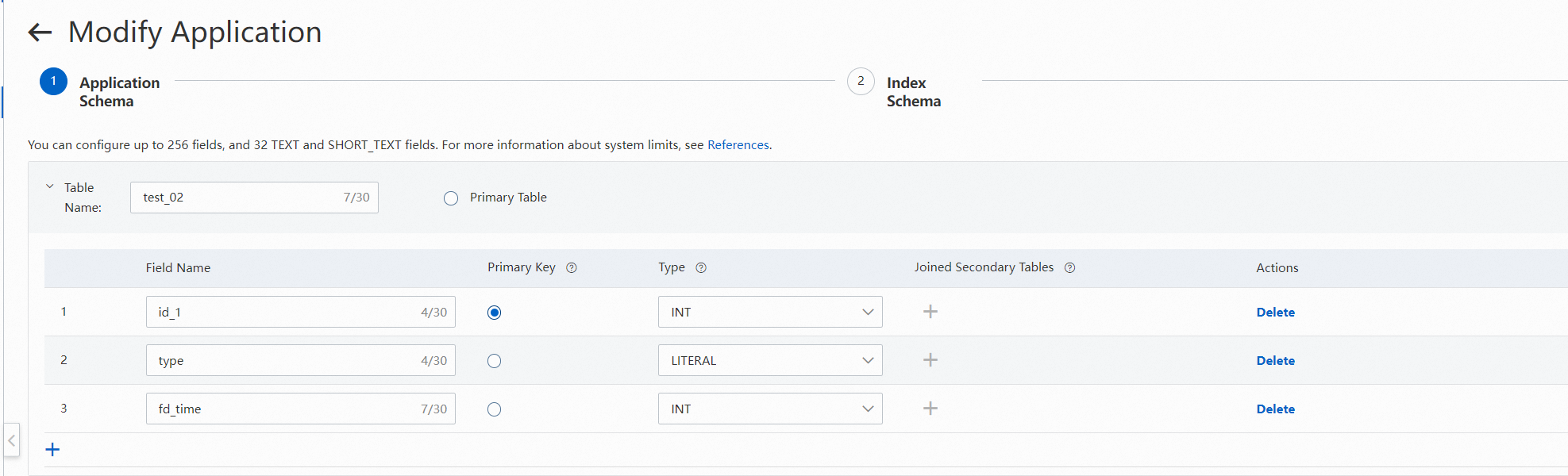The height and width of the screenshot is (476, 1568).
Task: Click the Joined Secondary Tables help icon
Action: click(1069, 268)
